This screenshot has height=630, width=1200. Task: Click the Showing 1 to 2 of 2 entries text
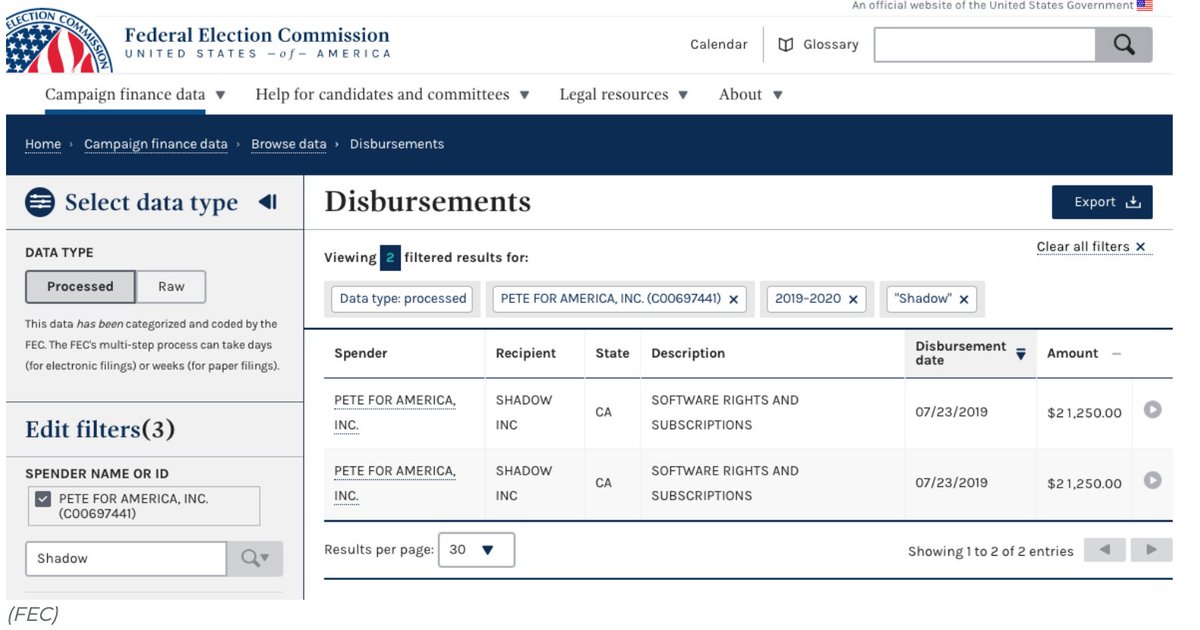point(991,551)
